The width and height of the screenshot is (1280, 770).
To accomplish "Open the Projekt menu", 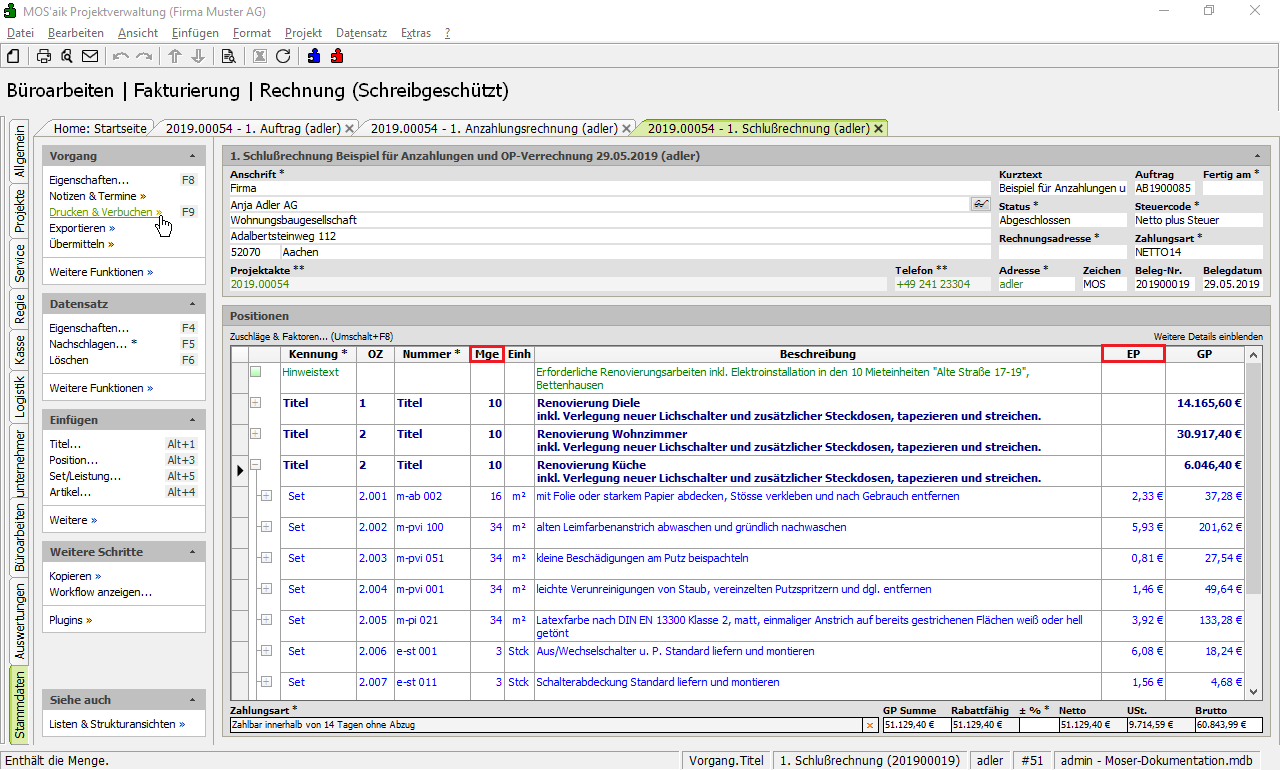I will tap(303, 33).
